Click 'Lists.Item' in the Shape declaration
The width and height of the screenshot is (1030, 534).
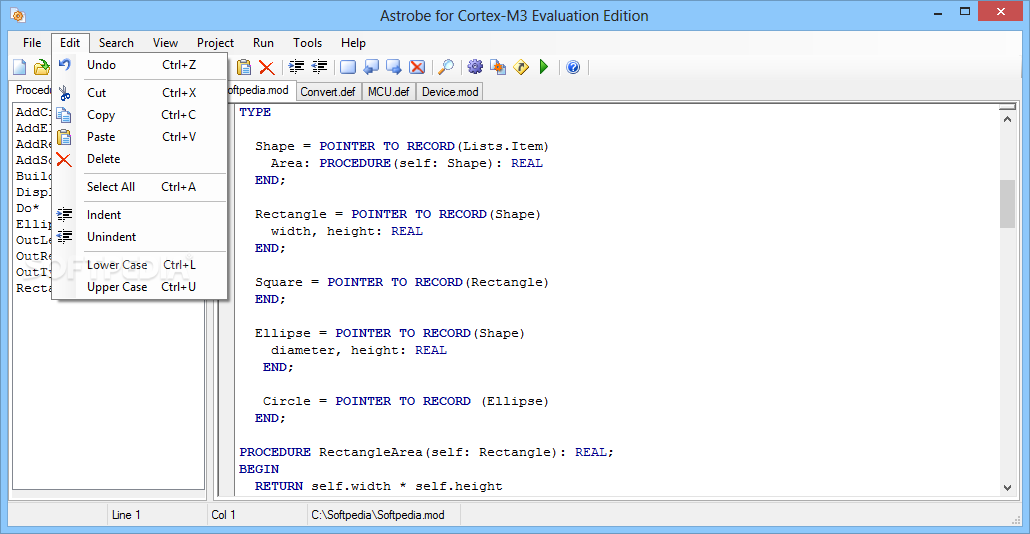tap(503, 146)
